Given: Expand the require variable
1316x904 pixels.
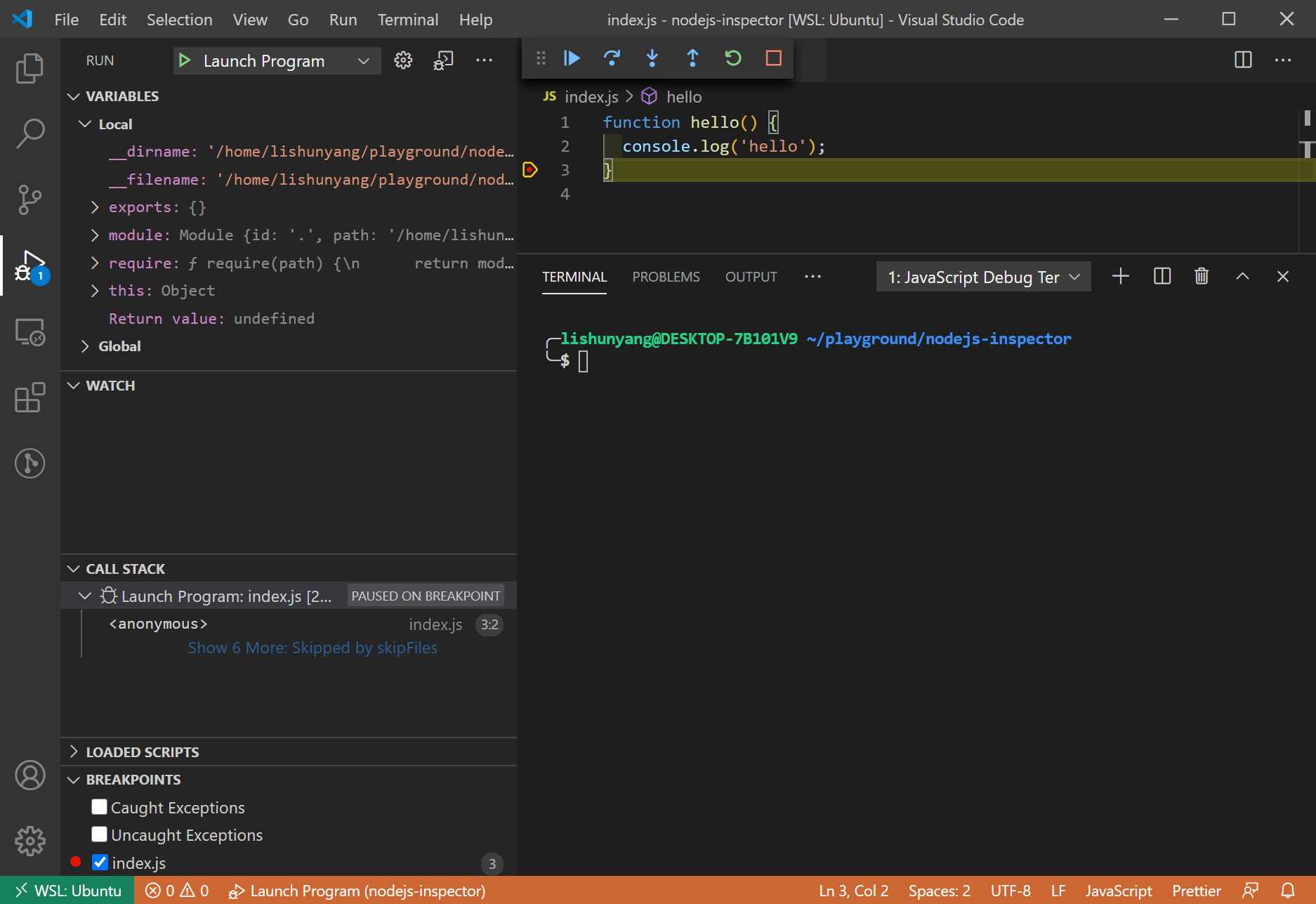Looking at the screenshot, I should coord(95,263).
